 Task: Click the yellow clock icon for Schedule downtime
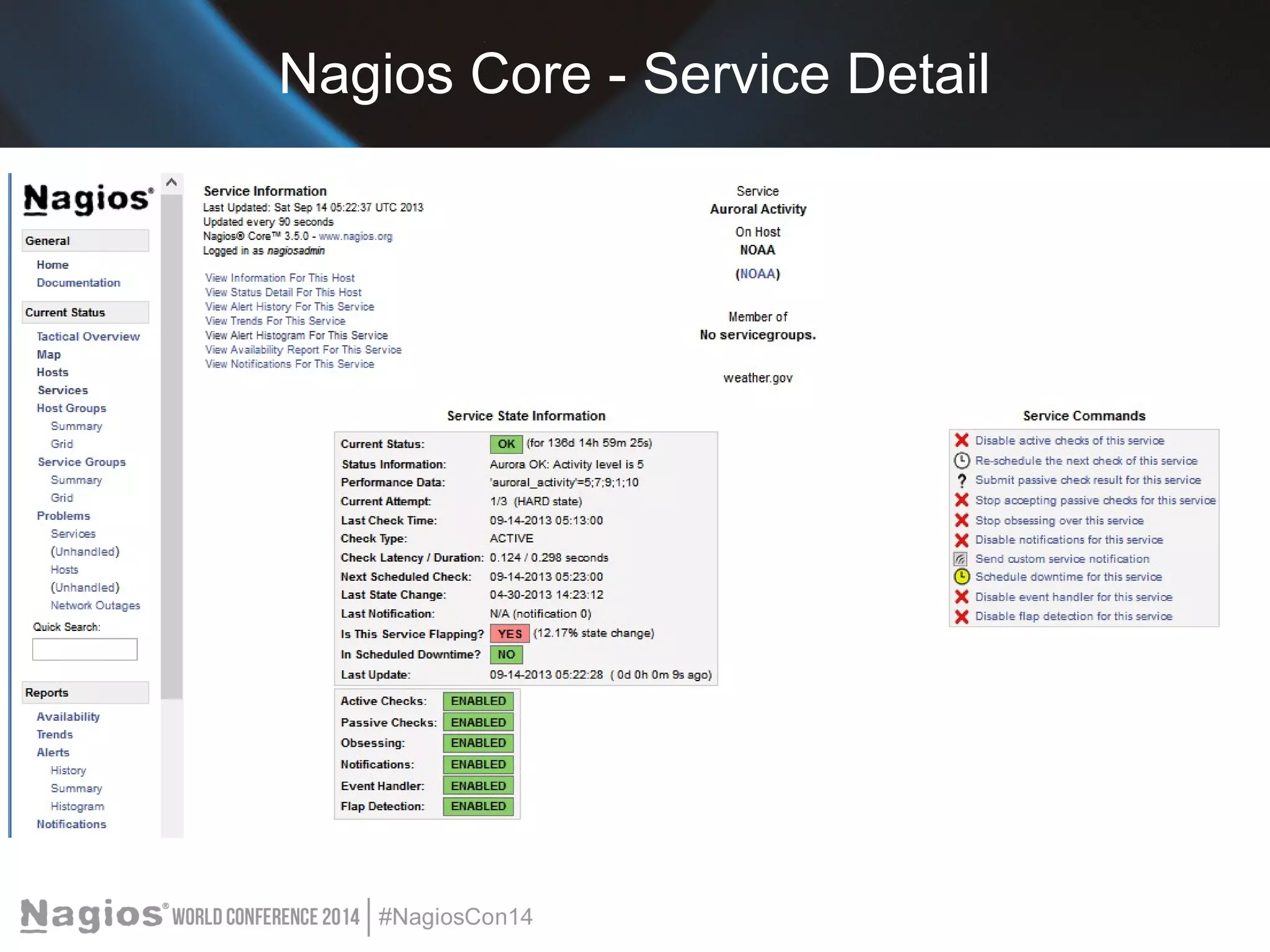(961, 577)
